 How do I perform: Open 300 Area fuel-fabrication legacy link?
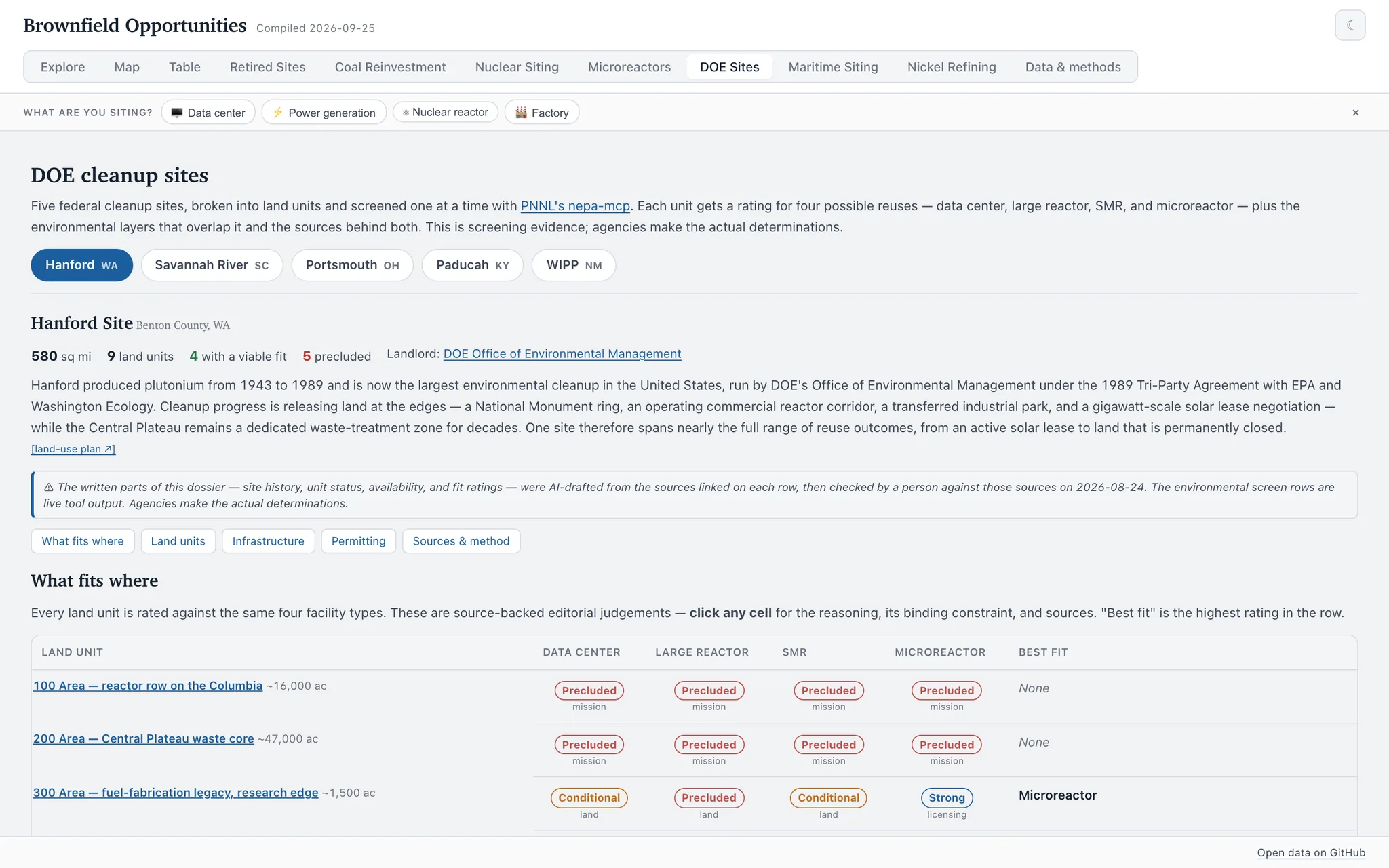coord(176,793)
